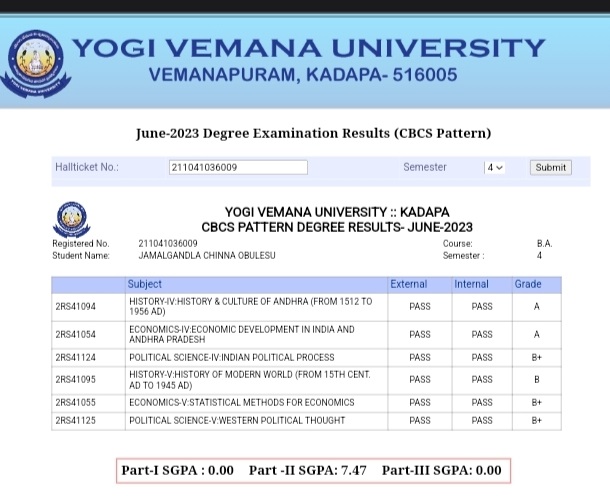Click Western Political Thought subject name
The image size is (610, 496).
(237, 421)
